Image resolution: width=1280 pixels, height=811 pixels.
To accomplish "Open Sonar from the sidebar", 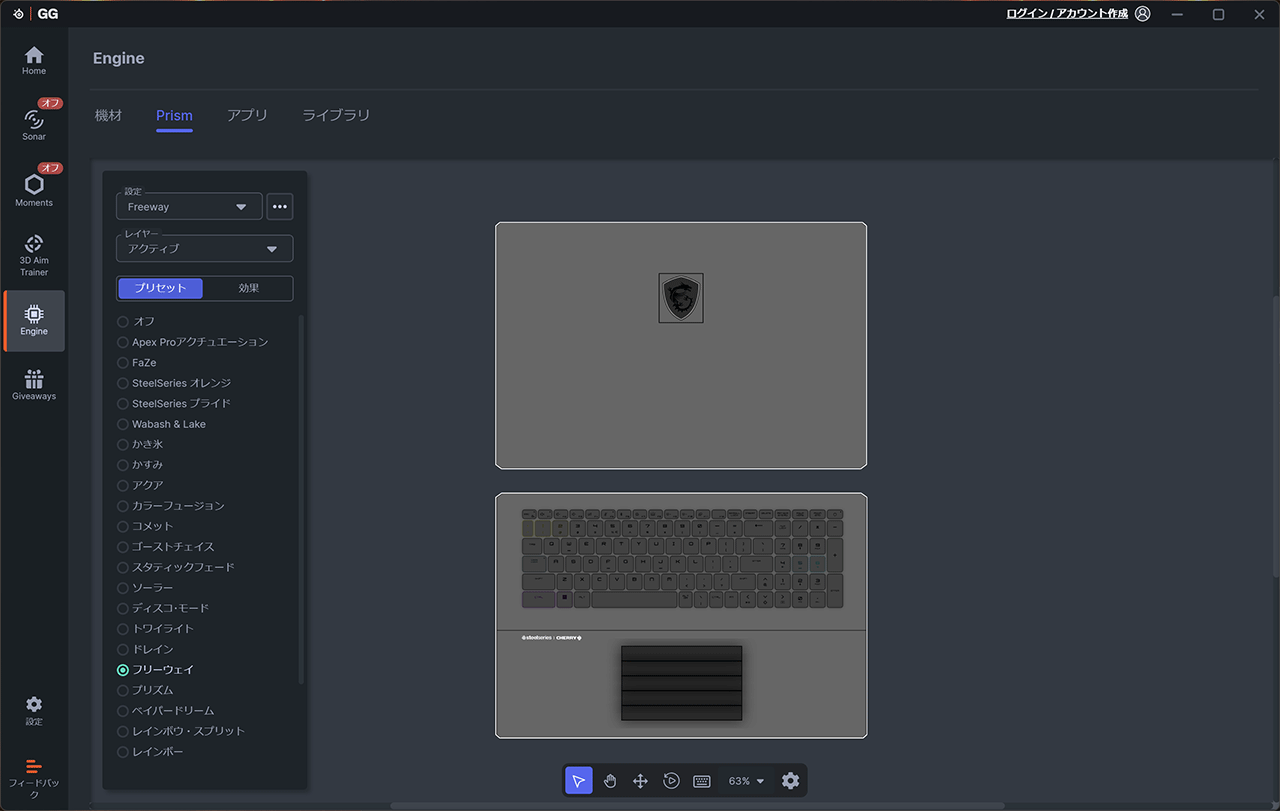I will pos(34,124).
